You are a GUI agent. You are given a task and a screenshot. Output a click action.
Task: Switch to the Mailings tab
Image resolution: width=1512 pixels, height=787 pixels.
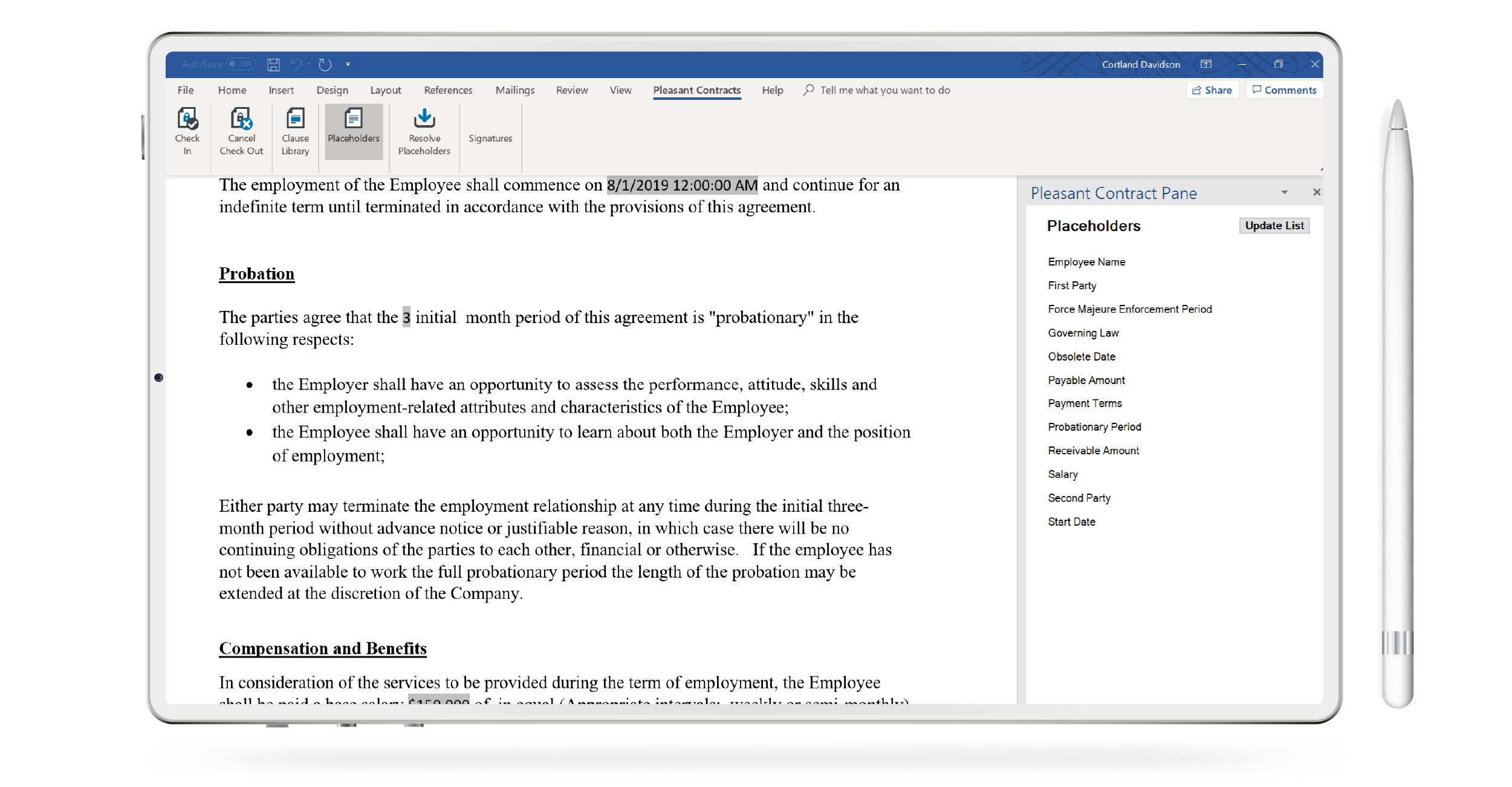click(x=515, y=90)
